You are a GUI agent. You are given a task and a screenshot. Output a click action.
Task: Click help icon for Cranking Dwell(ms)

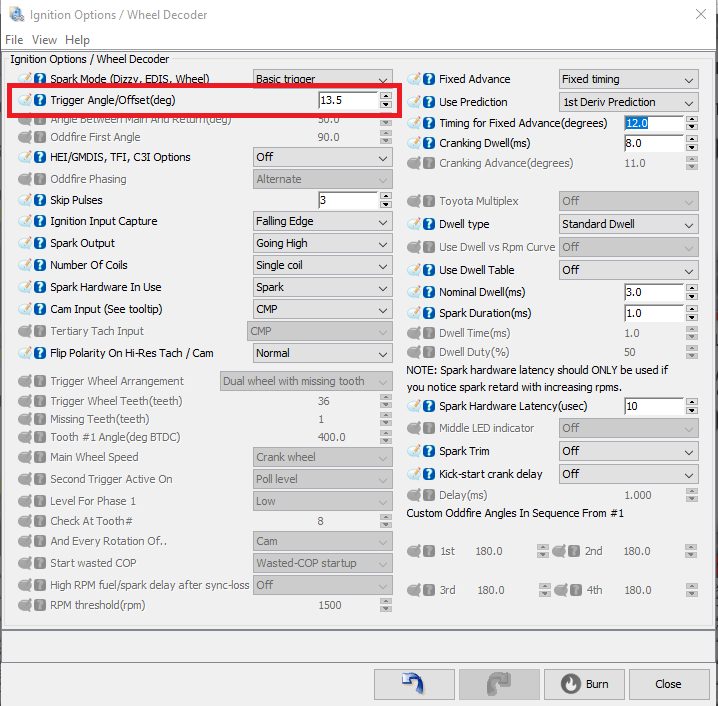(x=429, y=143)
